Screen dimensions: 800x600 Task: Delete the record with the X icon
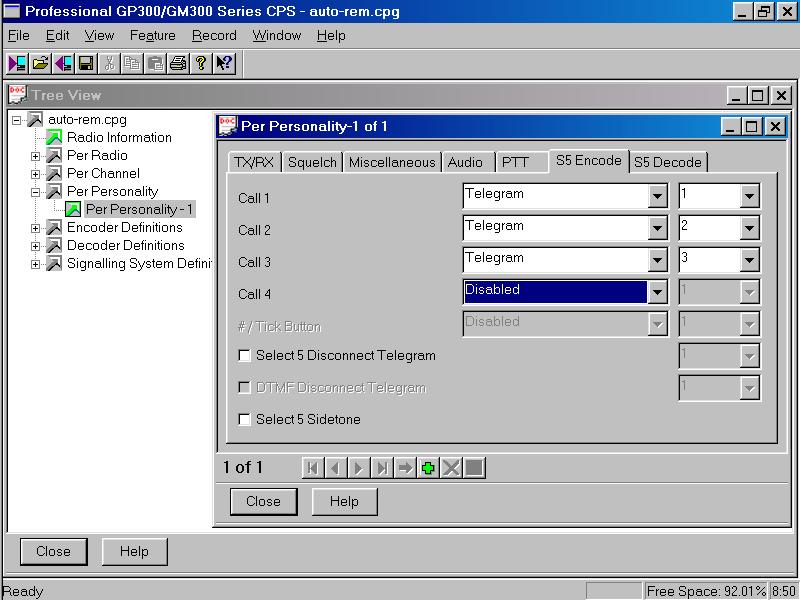coord(451,468)
